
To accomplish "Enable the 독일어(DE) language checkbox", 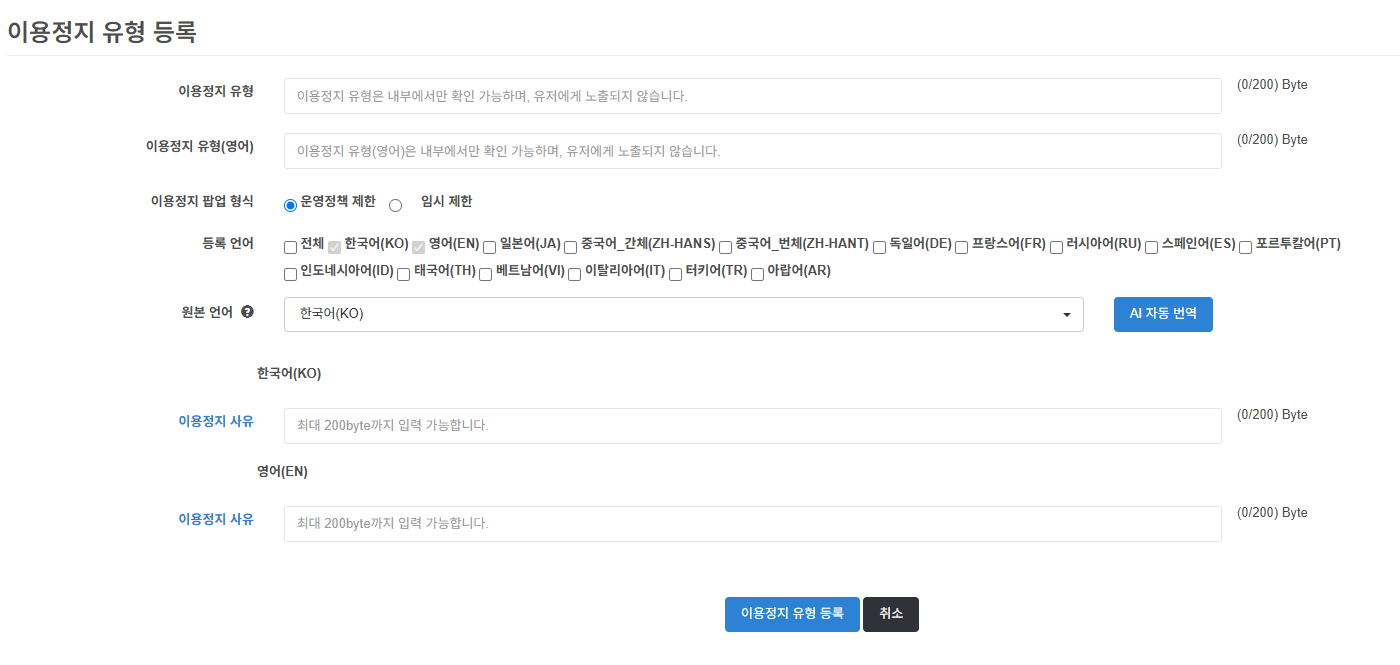I will point(879,247).
